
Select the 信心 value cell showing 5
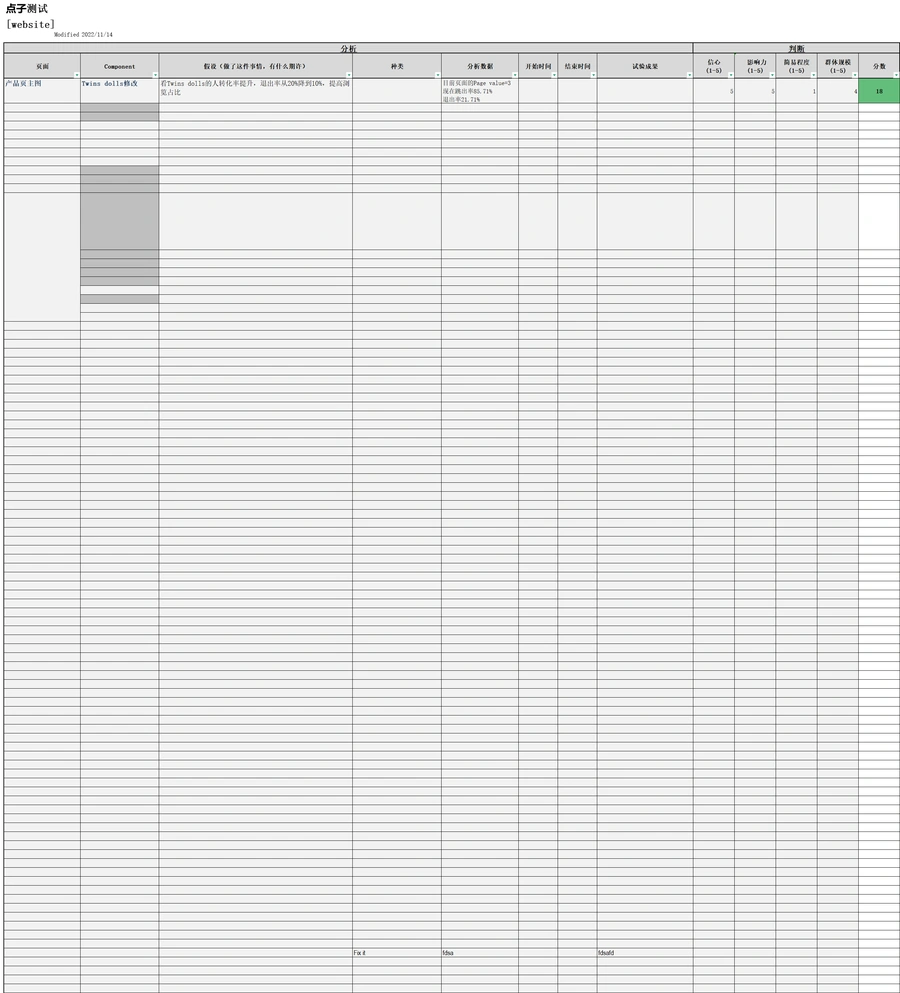(x=714, y=91)
